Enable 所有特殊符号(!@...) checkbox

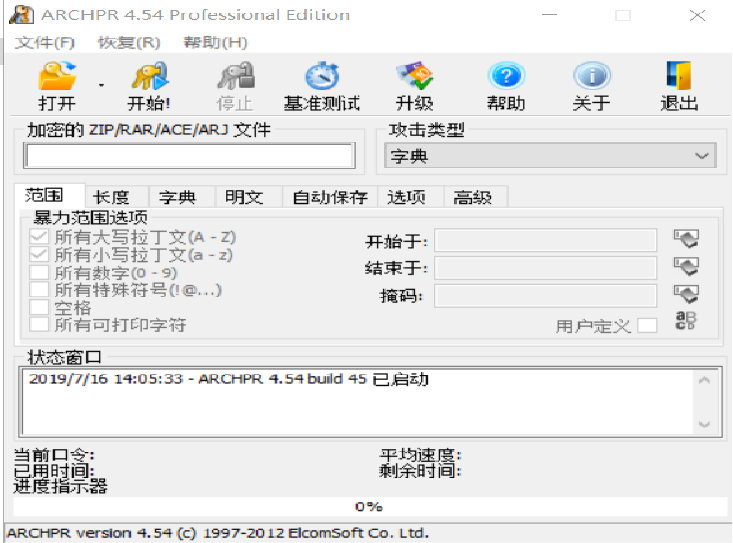click(39, 289)
